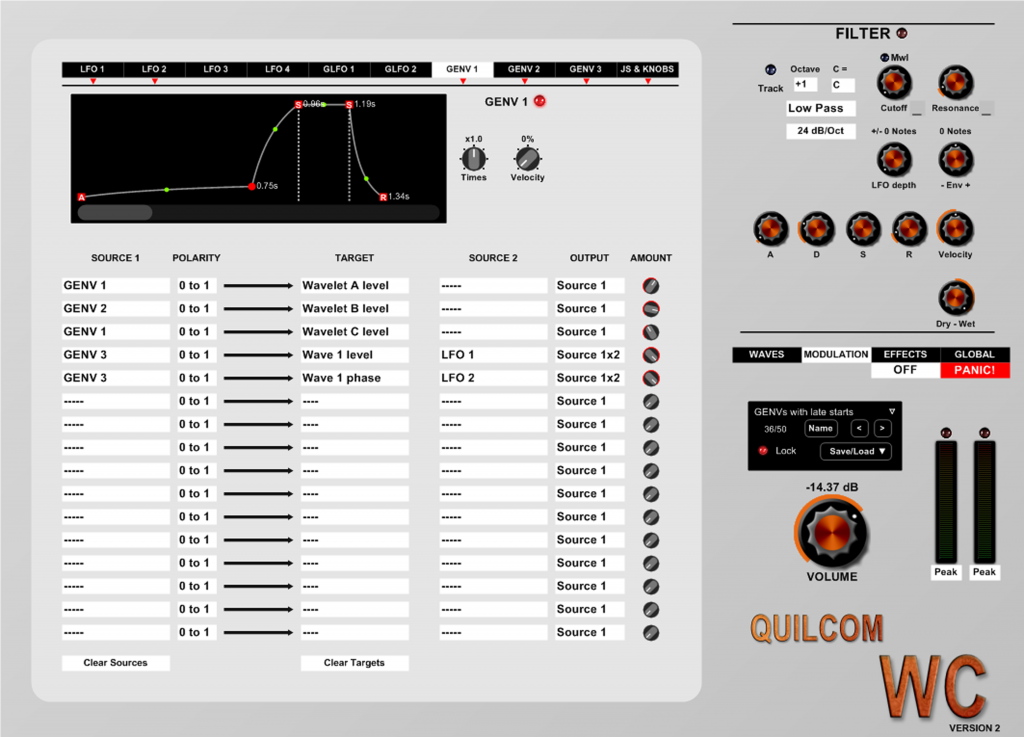Viewport: 1024px width, 737px height.
Task: Open the WAVES page tab
Action: tap(766, 354)
